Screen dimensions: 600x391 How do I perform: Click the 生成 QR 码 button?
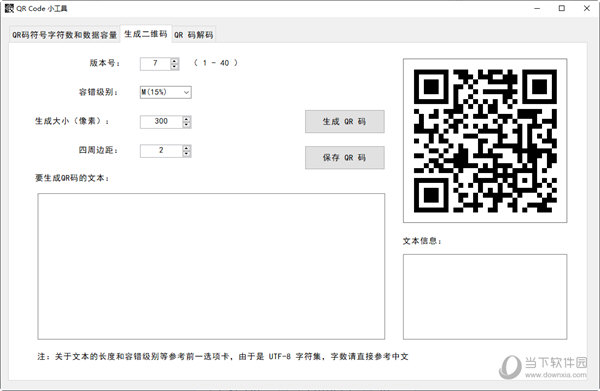(344, 122)
